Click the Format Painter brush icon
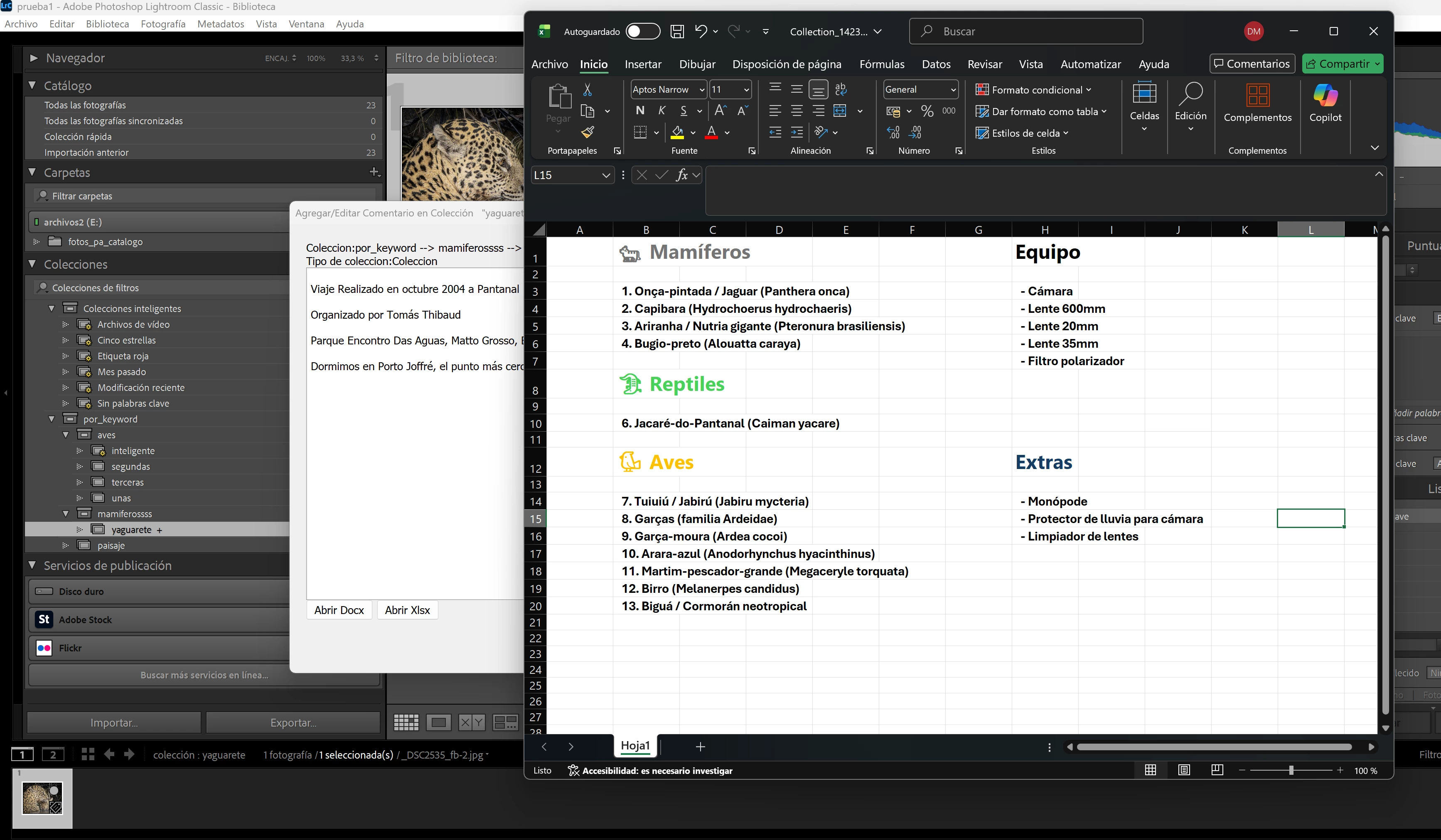 pos(587,133)
